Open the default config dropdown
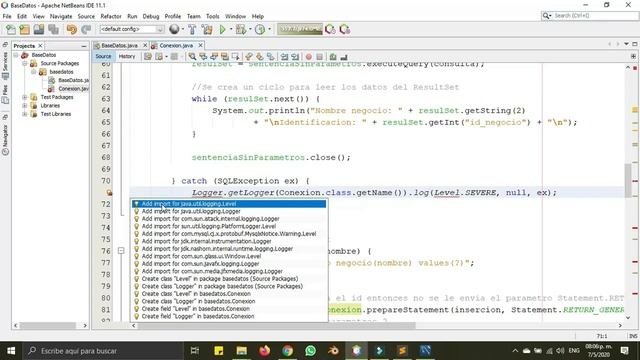 pos(131,29)
